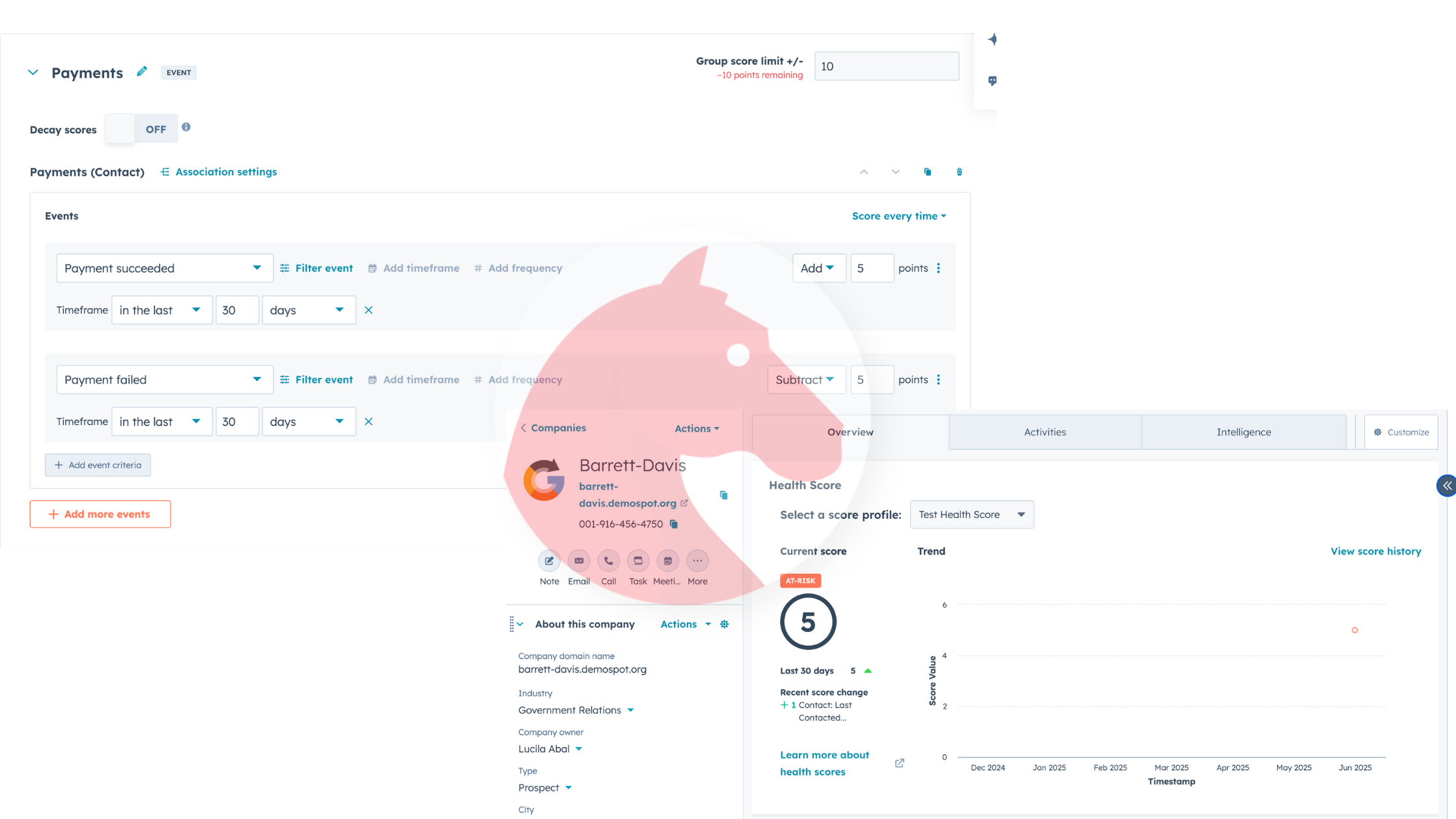Image resolution: width=1456 pixels, height=819 pixels.
Task: Click View score history link
Action: [1375, 551]
